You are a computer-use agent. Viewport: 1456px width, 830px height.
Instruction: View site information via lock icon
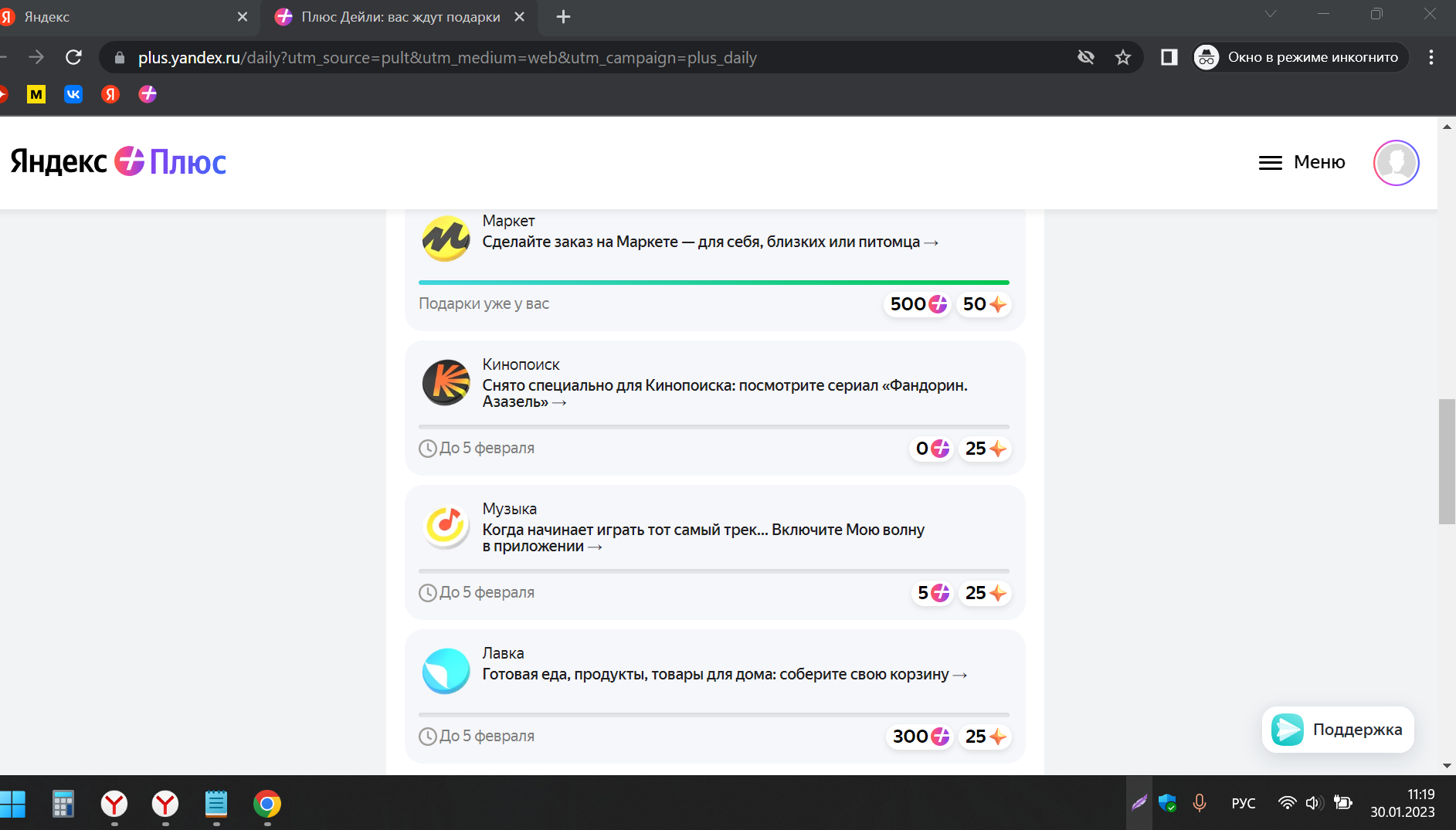pos(119,57)
